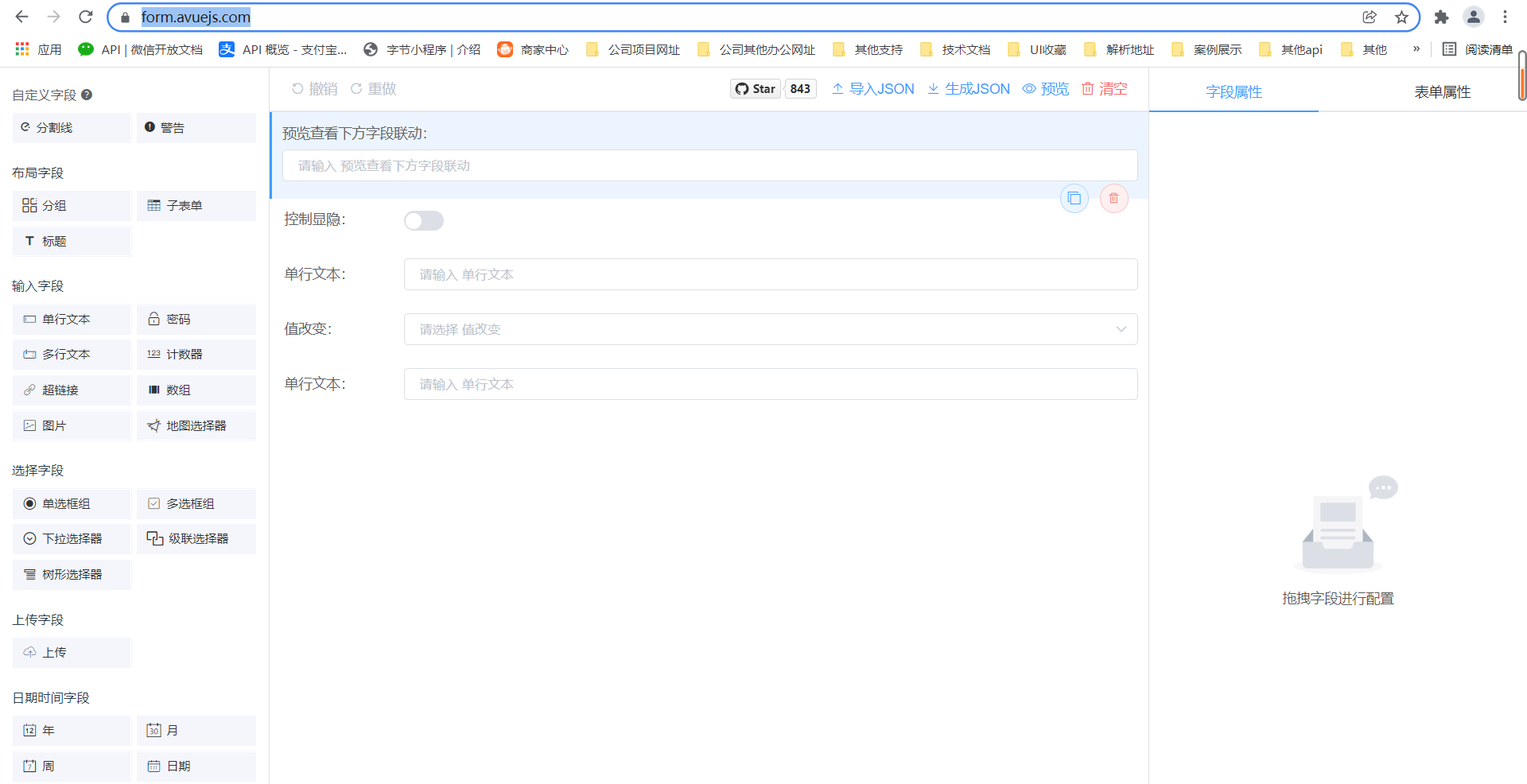Select the 上传 upload field
The height and width of the screenshot is (784, 1527).
pos(72,652)
